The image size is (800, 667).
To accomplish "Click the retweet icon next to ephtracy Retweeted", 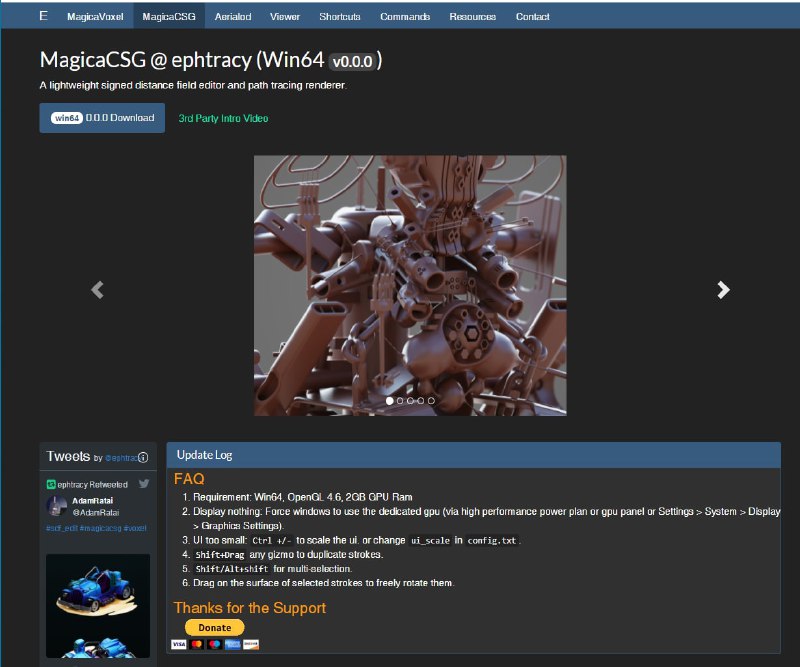I will (x=51, y=484).
